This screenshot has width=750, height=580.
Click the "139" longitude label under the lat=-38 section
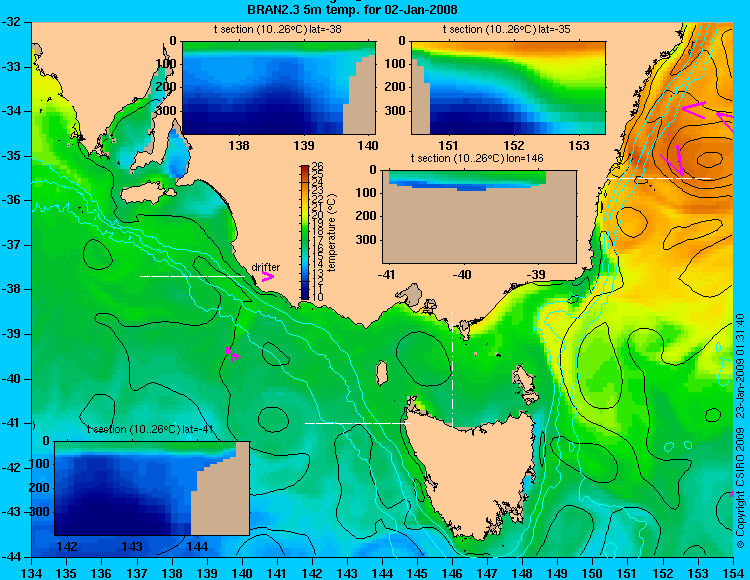click(304, 145)
